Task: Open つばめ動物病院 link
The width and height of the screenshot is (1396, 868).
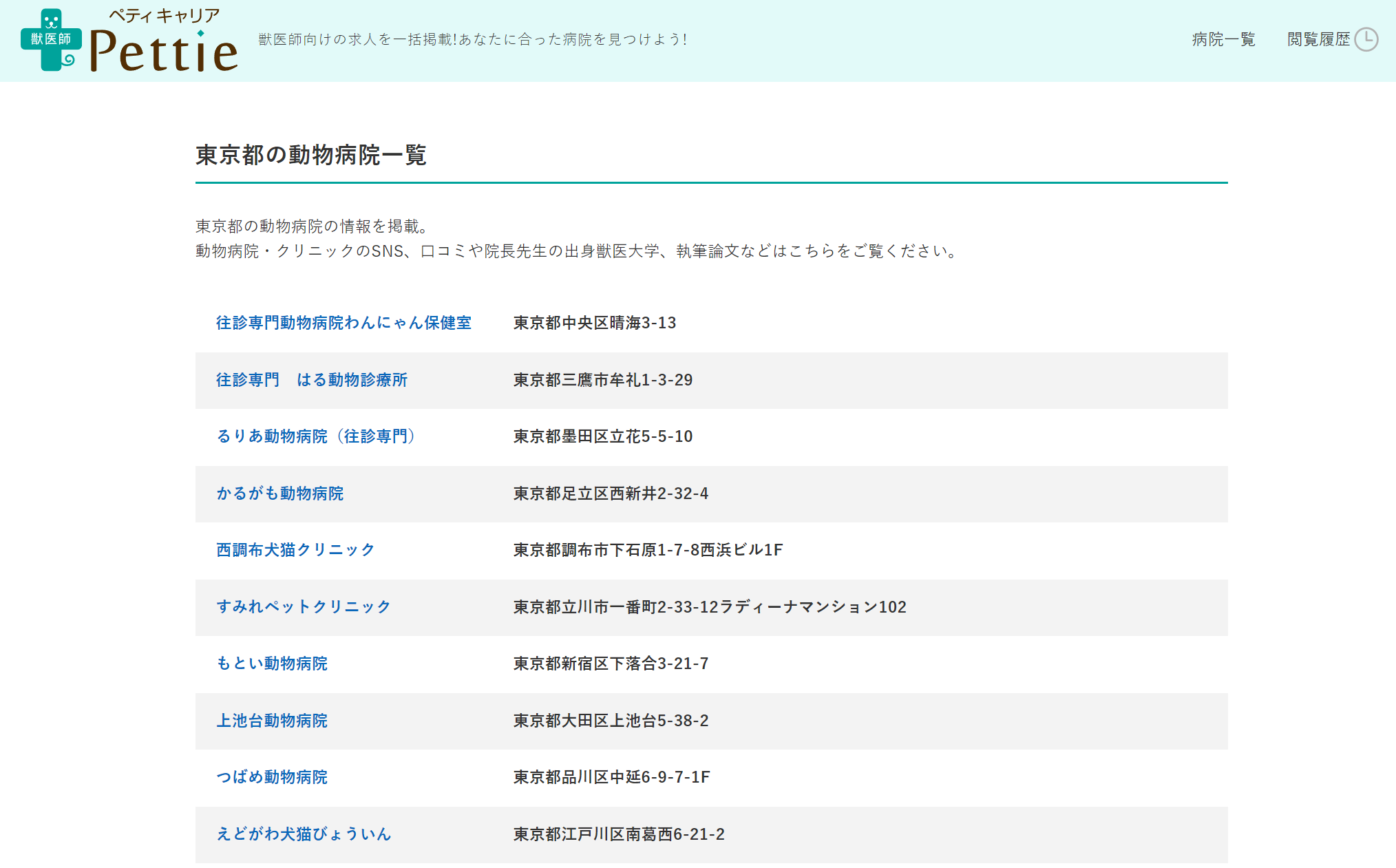Action: point(272,777)
